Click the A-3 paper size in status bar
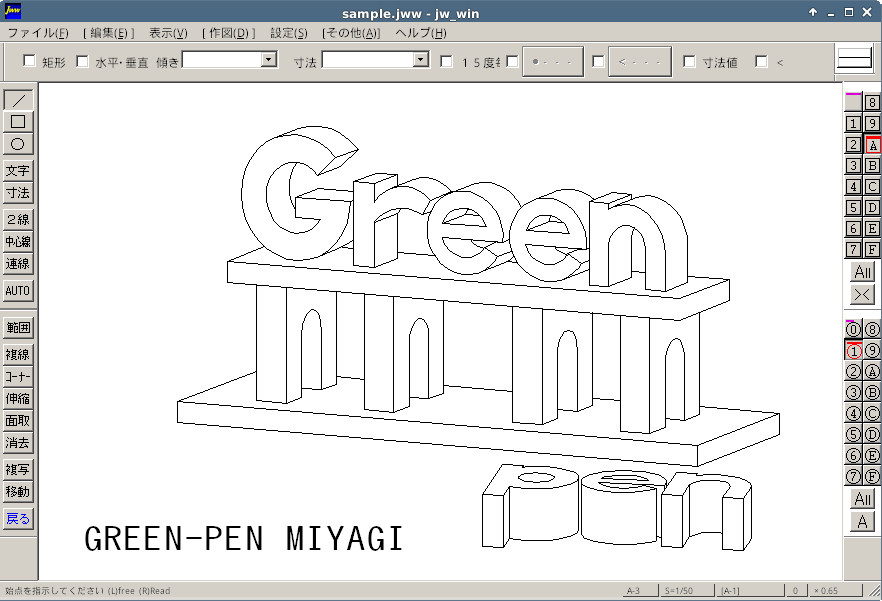 641,591
